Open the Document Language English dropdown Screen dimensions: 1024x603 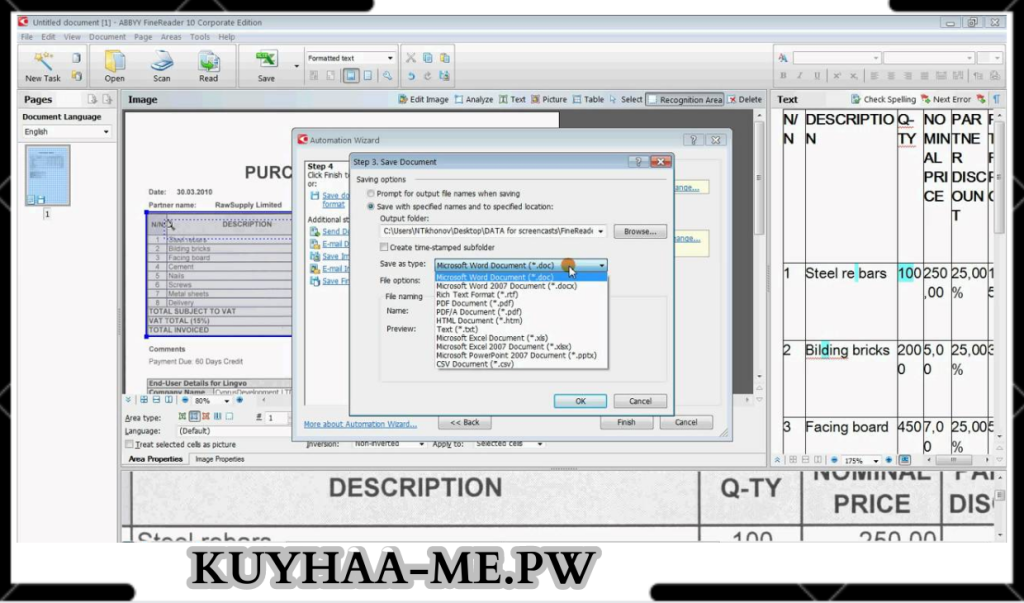106,132
